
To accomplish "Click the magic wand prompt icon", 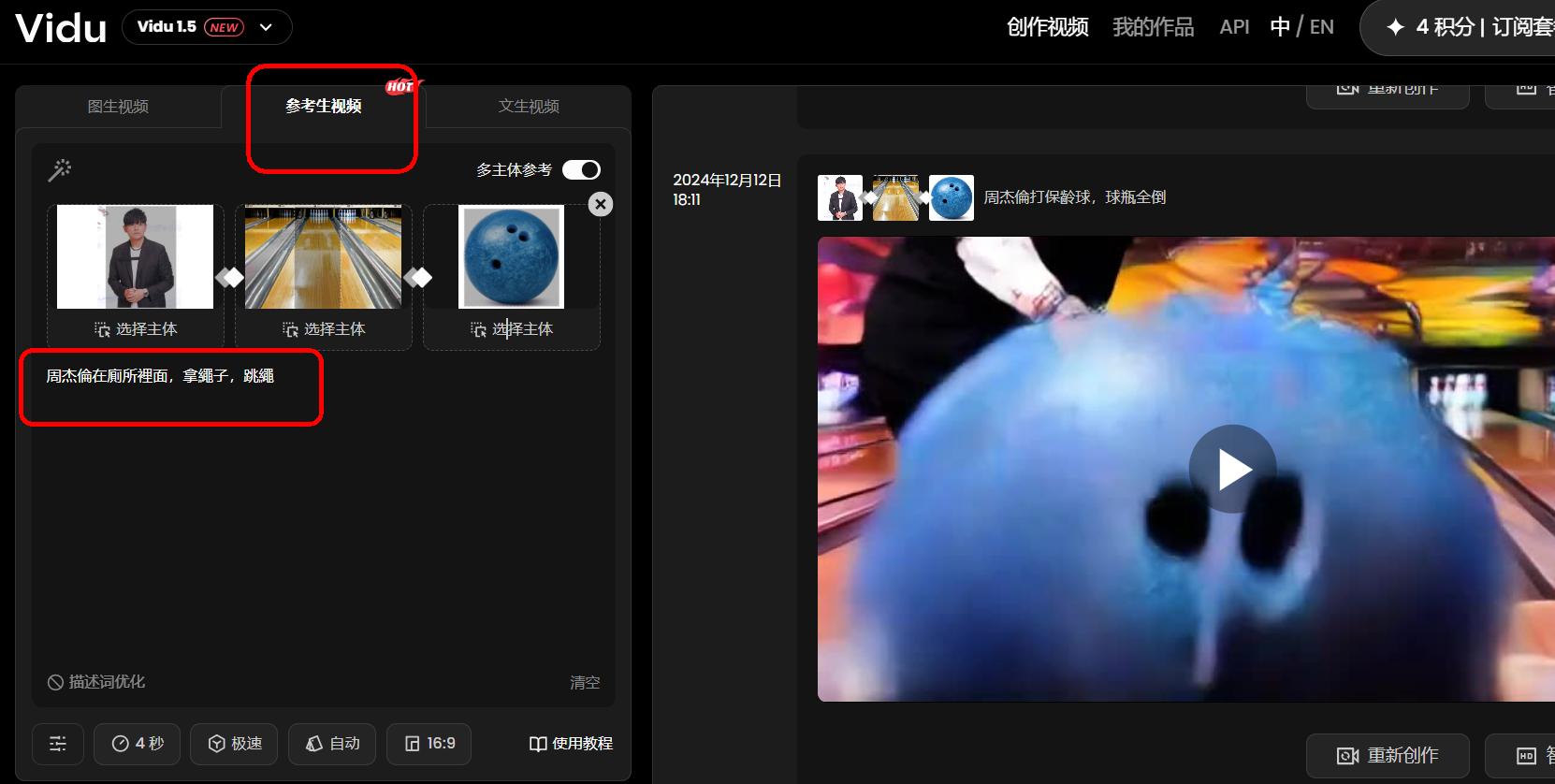I will [60, 169].
